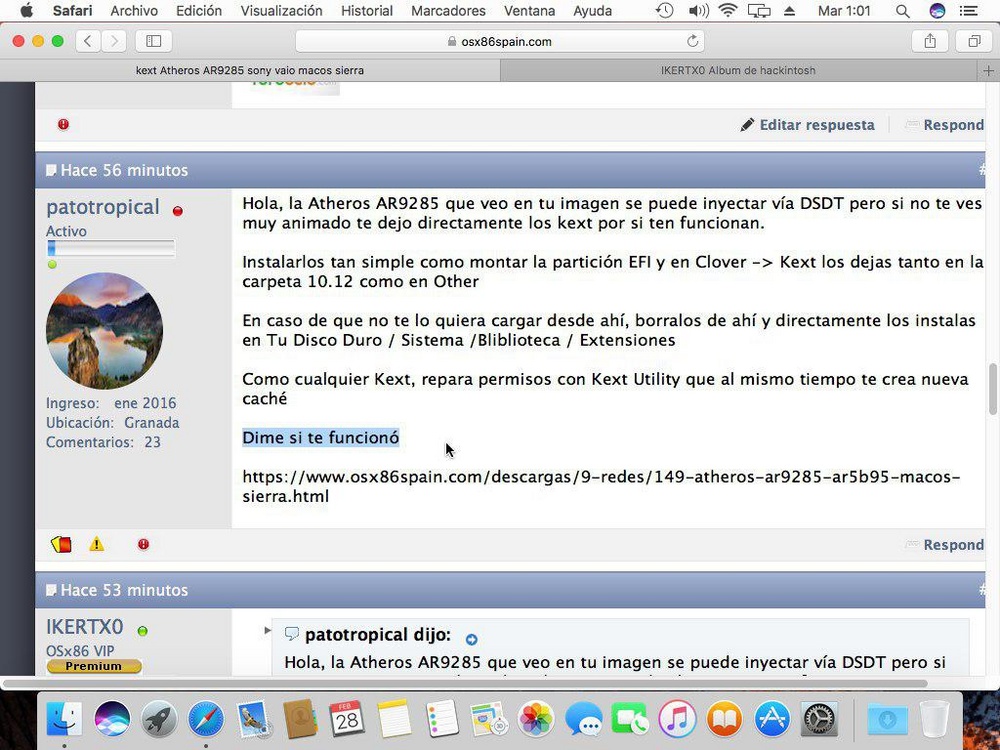The width and height of the screenshot is (1000, 750).
Task: Open iTunes from the Dock
Action: coord(677,718)
